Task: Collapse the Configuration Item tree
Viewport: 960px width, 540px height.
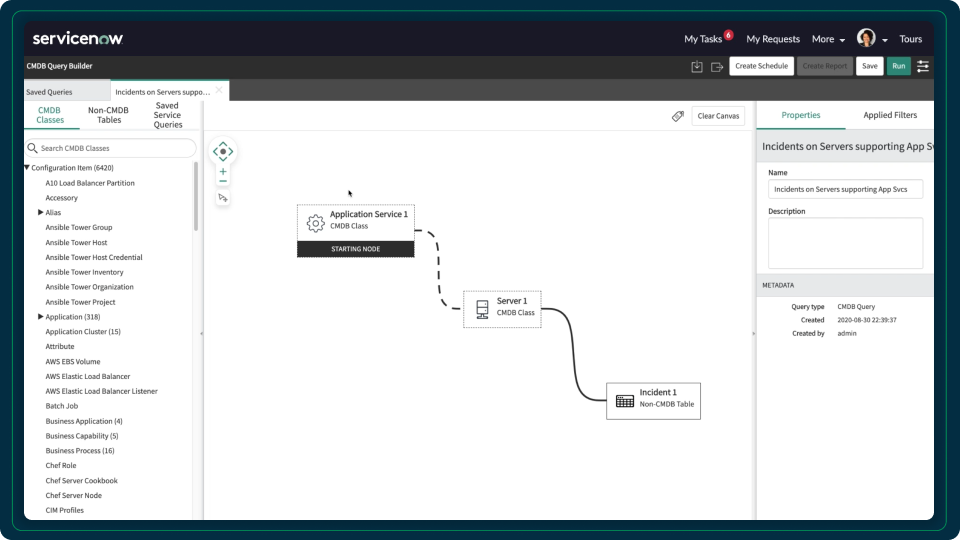Action: (x=27, y=167)
